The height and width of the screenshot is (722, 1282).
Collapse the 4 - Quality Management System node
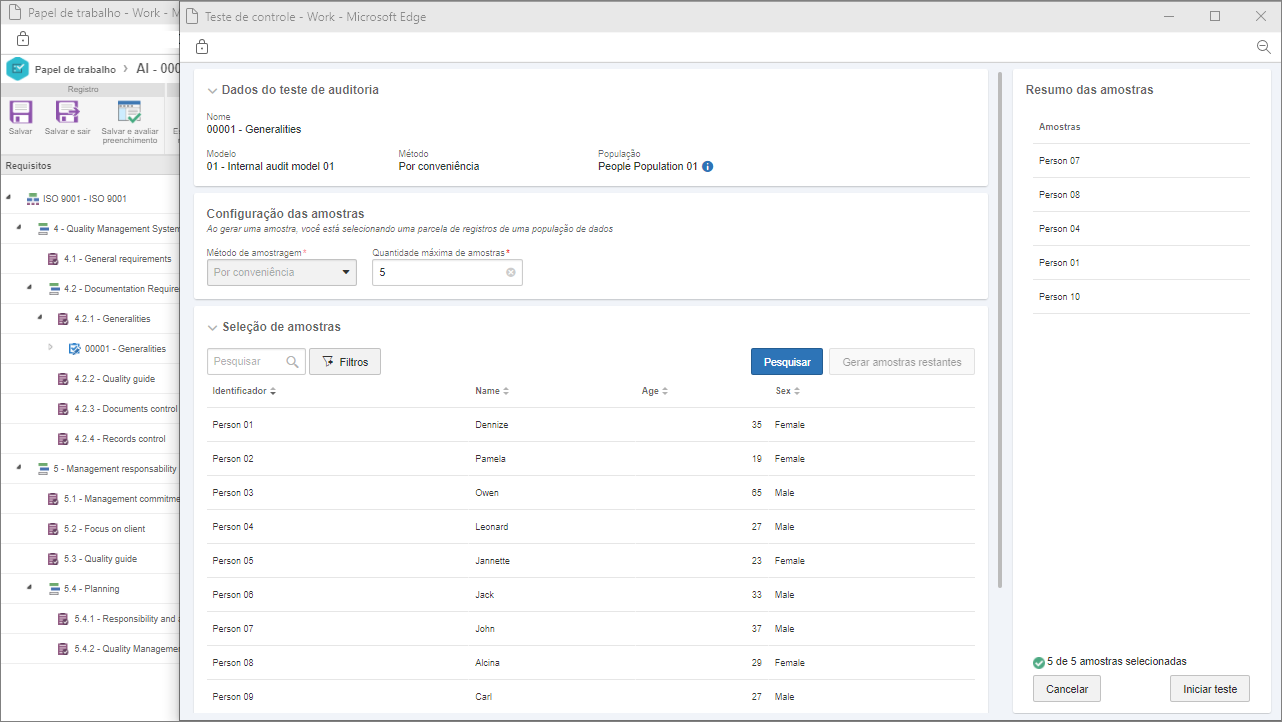tap(19, 228)
